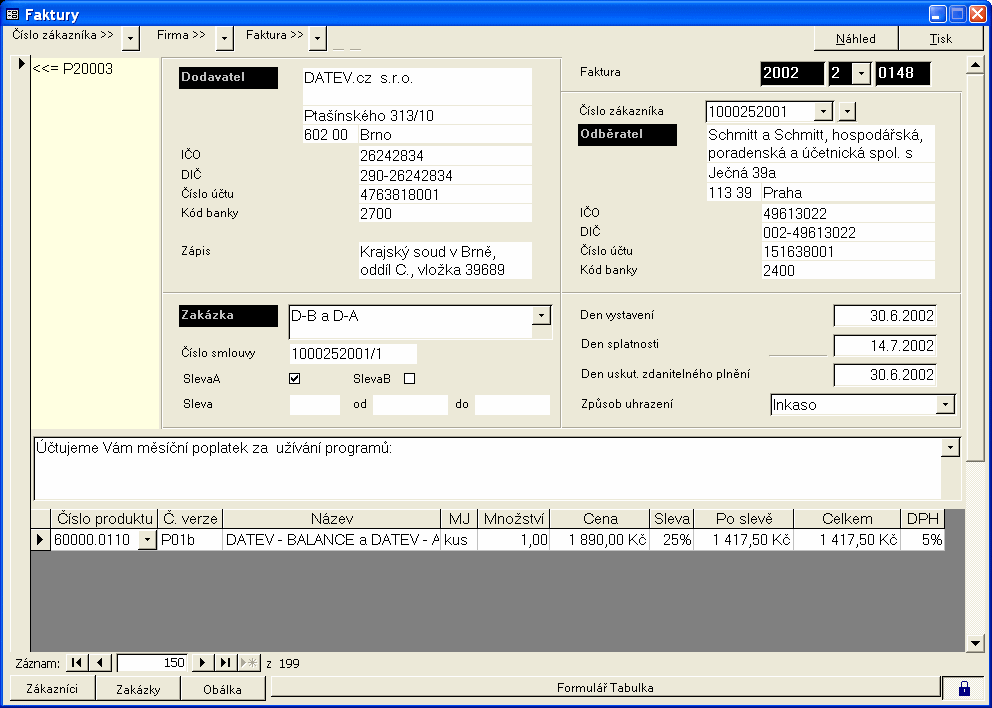The height and width of the screenshot is (708, 992).
Task: Expand the Způsob uhrazení dropdown
Action: pyautogui.click(x=945, y=404)
